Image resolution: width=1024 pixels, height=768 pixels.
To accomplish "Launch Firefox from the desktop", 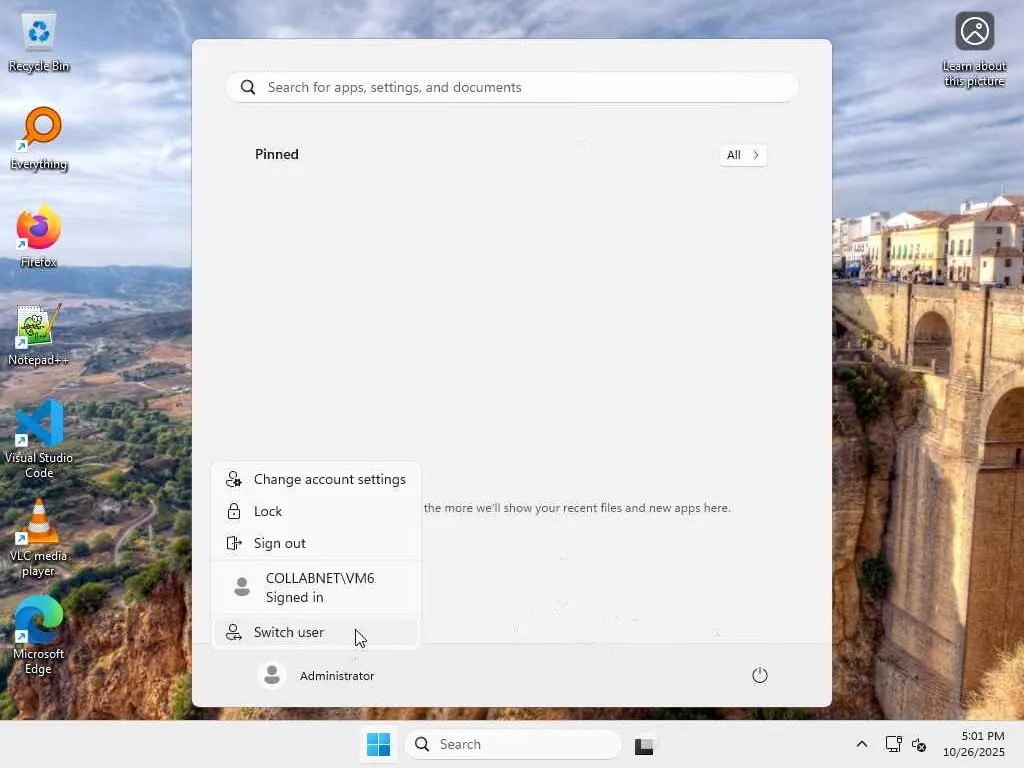I will pyautogui.click(x=39, y=236).
